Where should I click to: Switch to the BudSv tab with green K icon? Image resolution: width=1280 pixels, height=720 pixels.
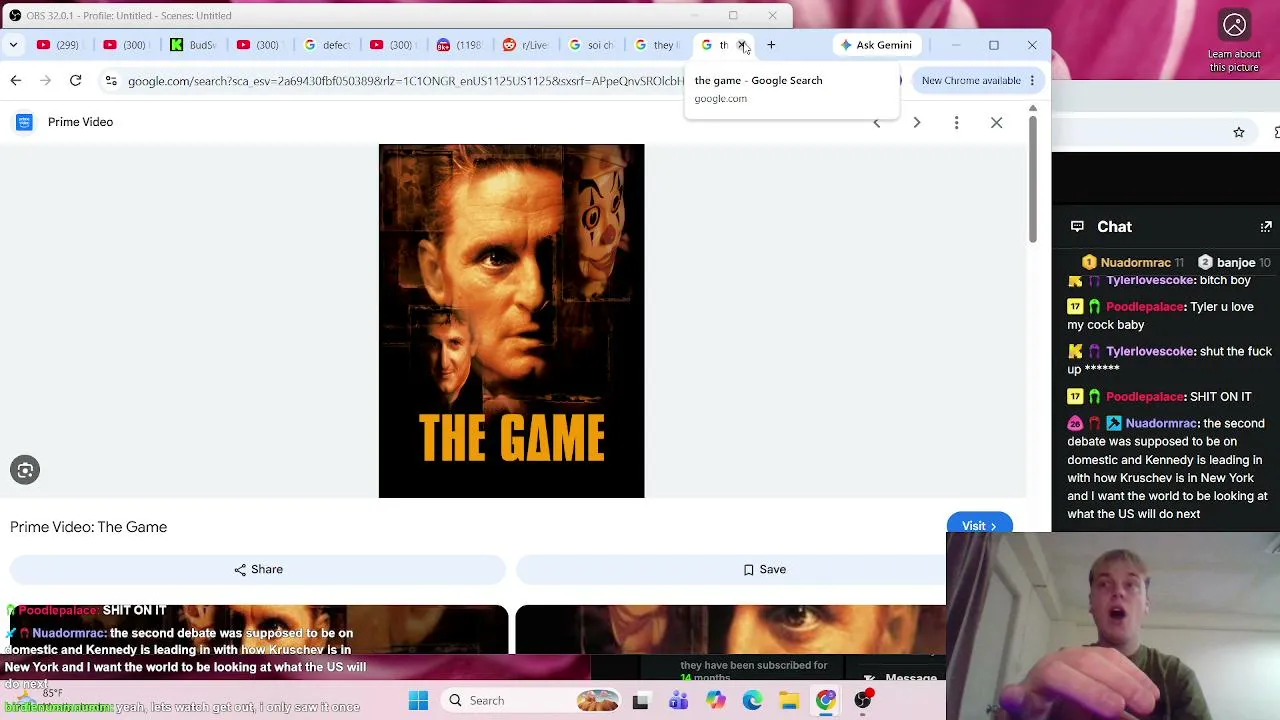coord(193,45)
